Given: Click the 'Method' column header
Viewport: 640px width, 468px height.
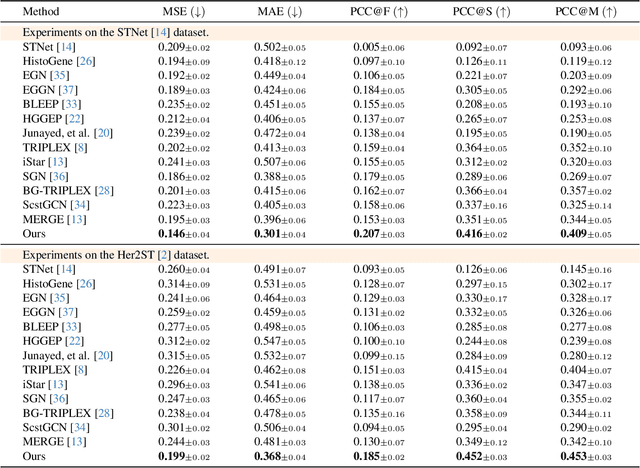Looking at the screenshot, I should pyautogui.click(x=41, y=11).
